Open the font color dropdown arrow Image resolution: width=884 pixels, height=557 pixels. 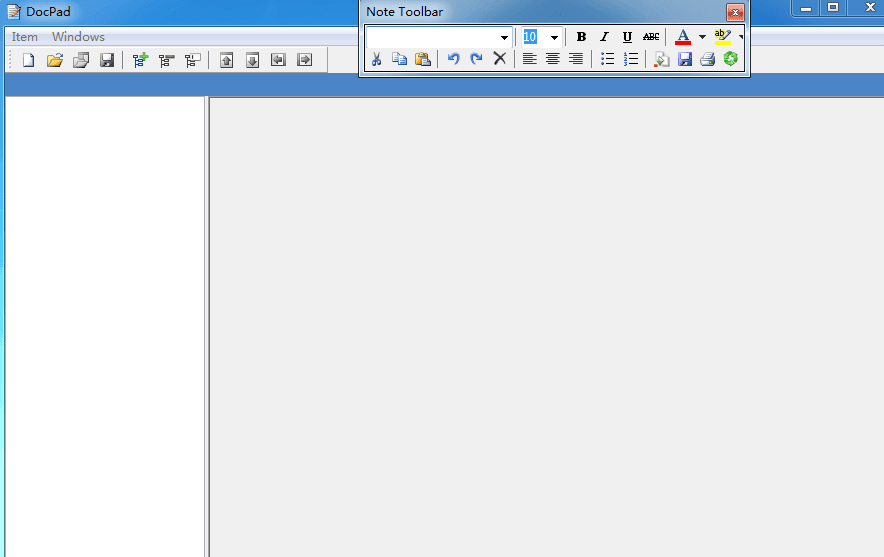click(702, 37)
